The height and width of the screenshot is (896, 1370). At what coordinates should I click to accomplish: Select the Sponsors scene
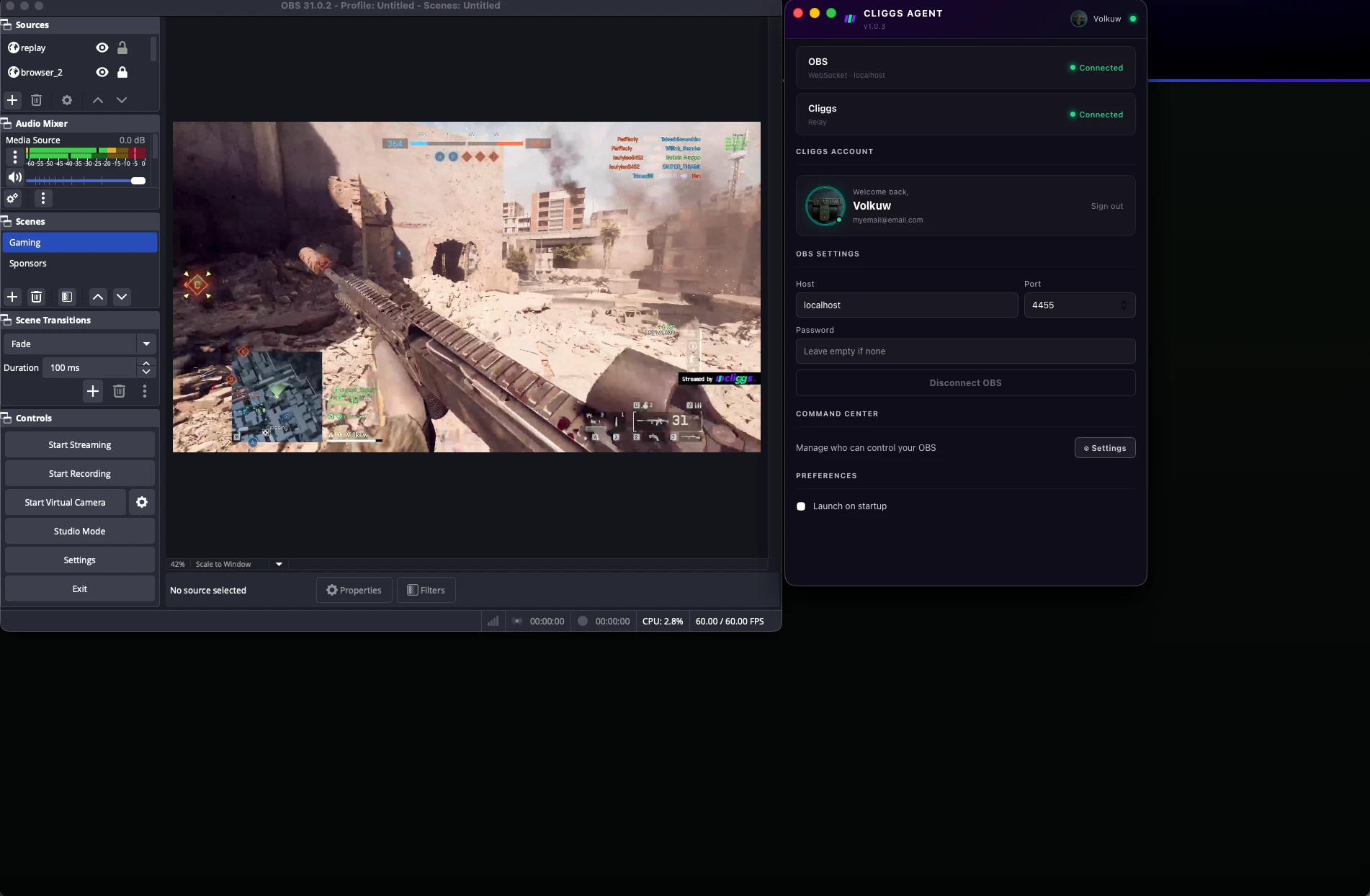pyautogui.click(x=80, y=264)
